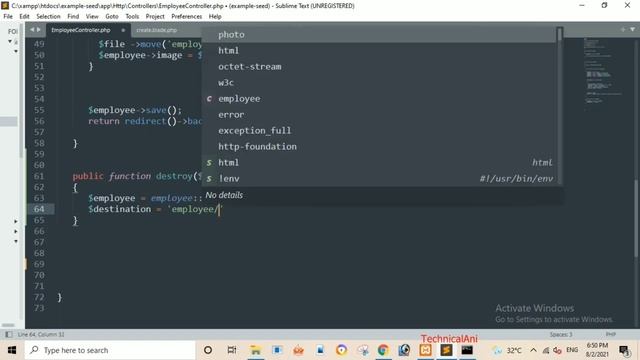The width and height of the screenshot is (640, 360).
Task: Open the XAMPP taskbar icon
Action: [x=425, y=350]
